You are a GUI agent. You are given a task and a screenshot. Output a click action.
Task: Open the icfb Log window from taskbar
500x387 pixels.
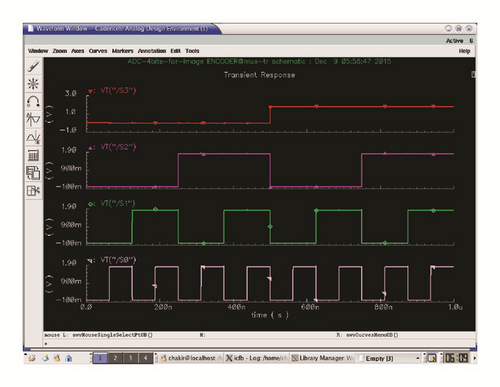coord(256,358)
